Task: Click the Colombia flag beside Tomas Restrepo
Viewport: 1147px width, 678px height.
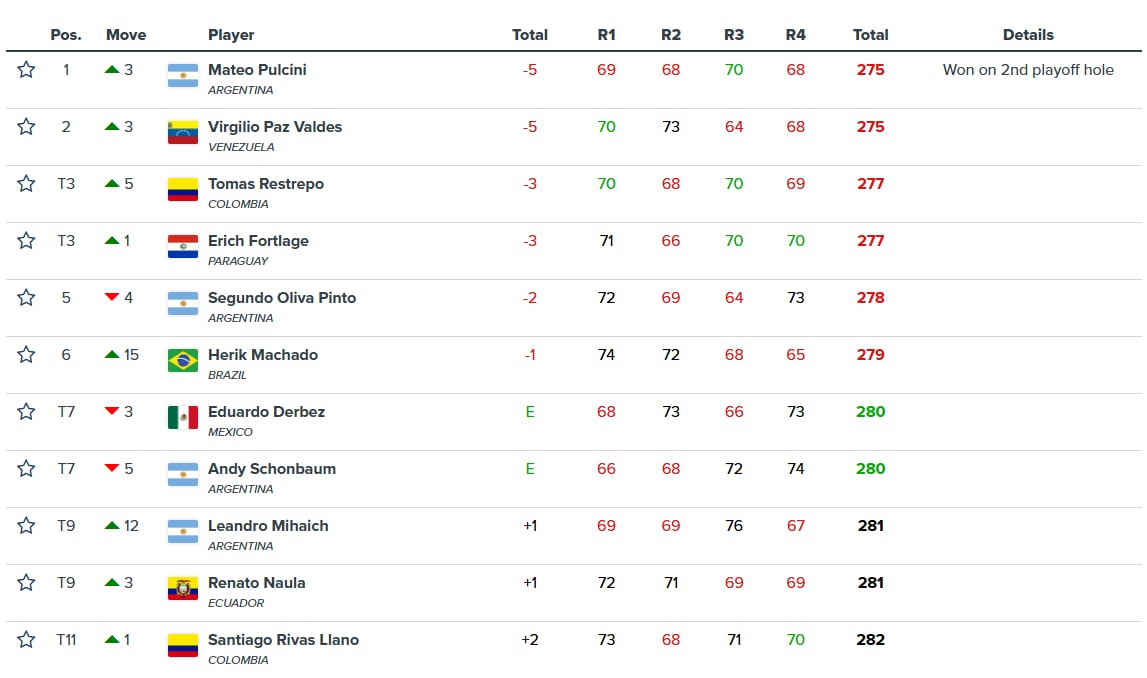Action: 181,190
